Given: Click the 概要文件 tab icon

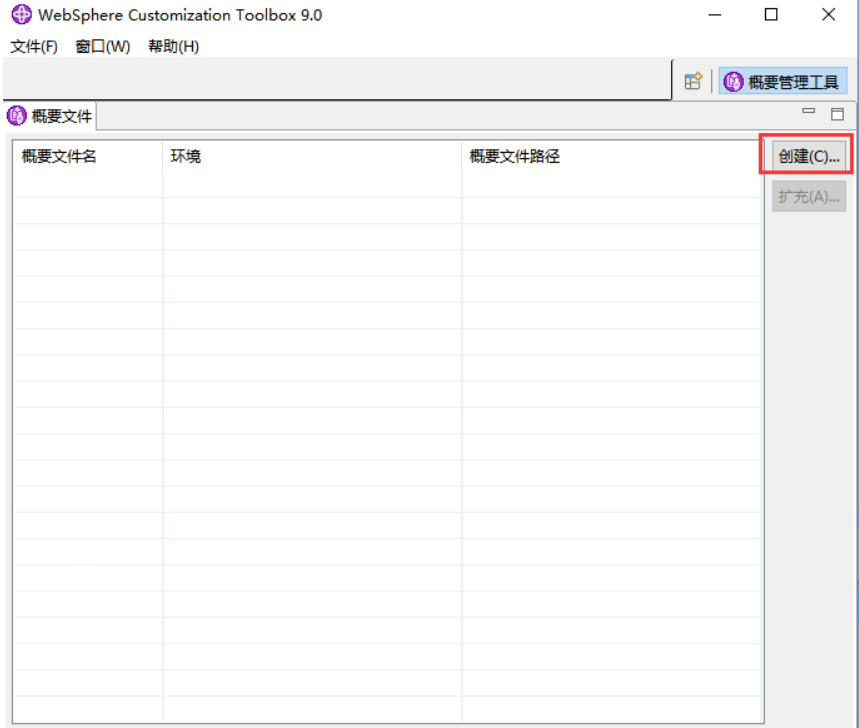Looking at the screenshot, I should 16,116.
